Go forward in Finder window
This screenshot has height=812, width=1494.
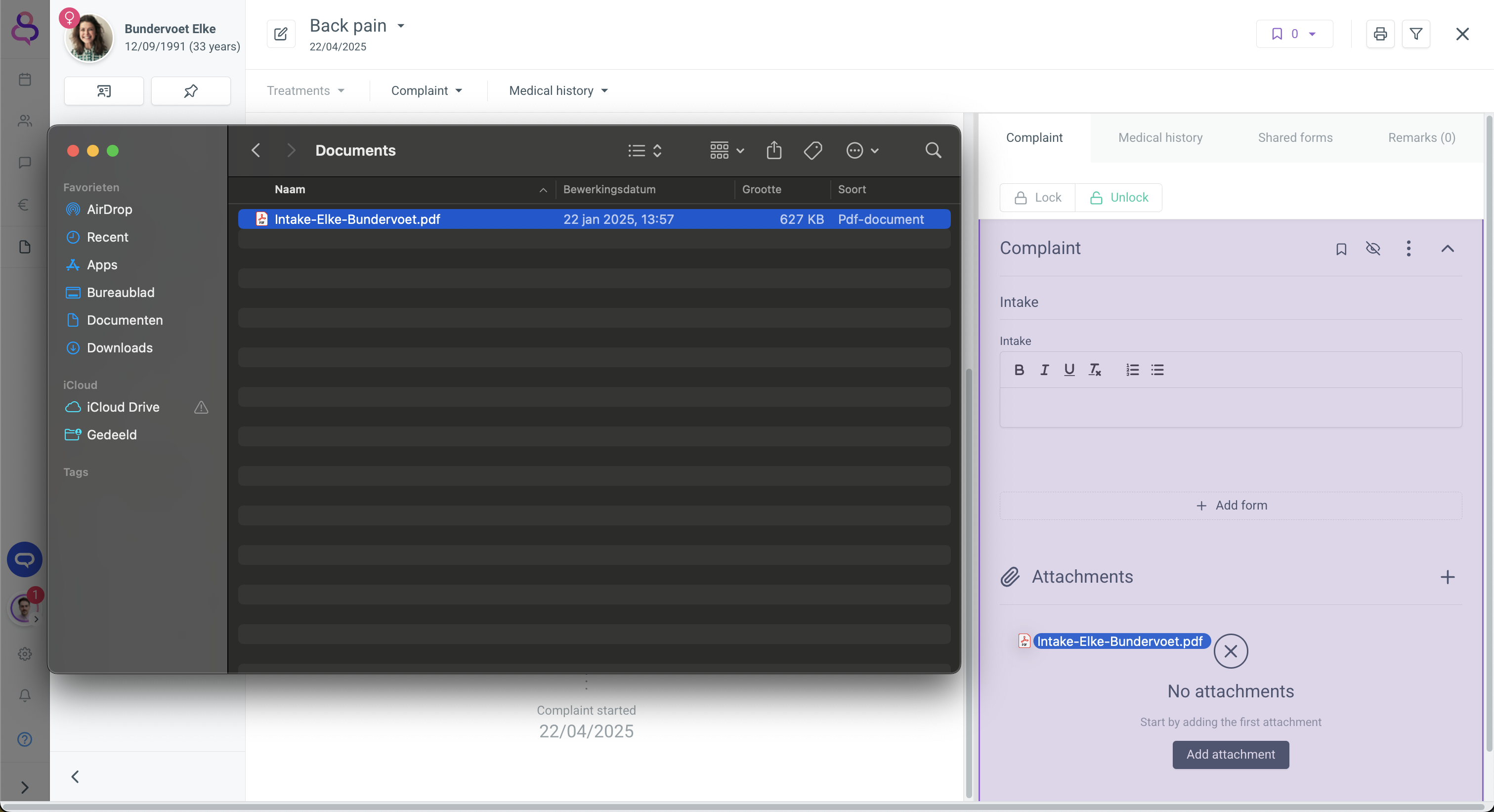[x=291, y=151]
